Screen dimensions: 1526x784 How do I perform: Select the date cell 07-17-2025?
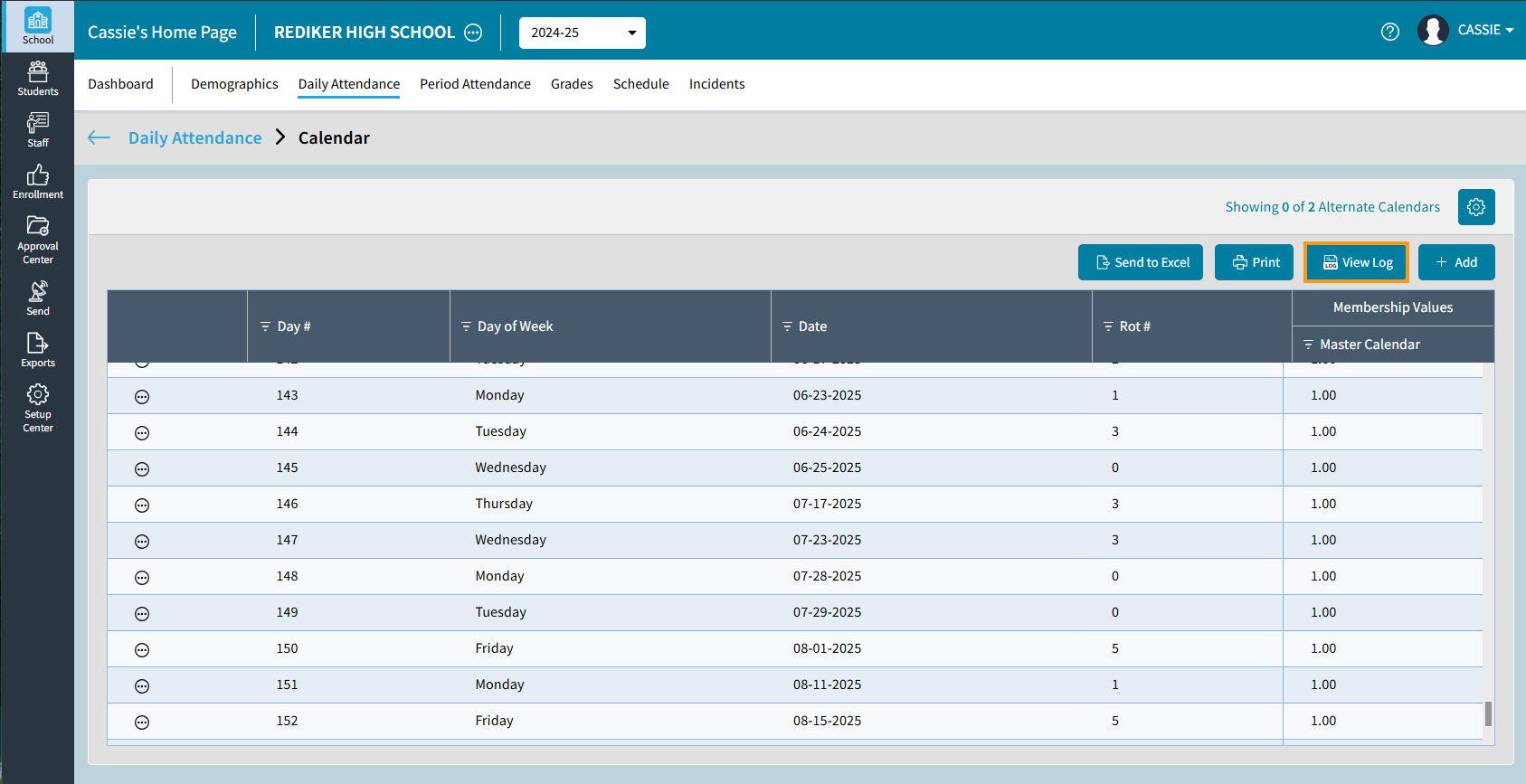tap(827, 504)
